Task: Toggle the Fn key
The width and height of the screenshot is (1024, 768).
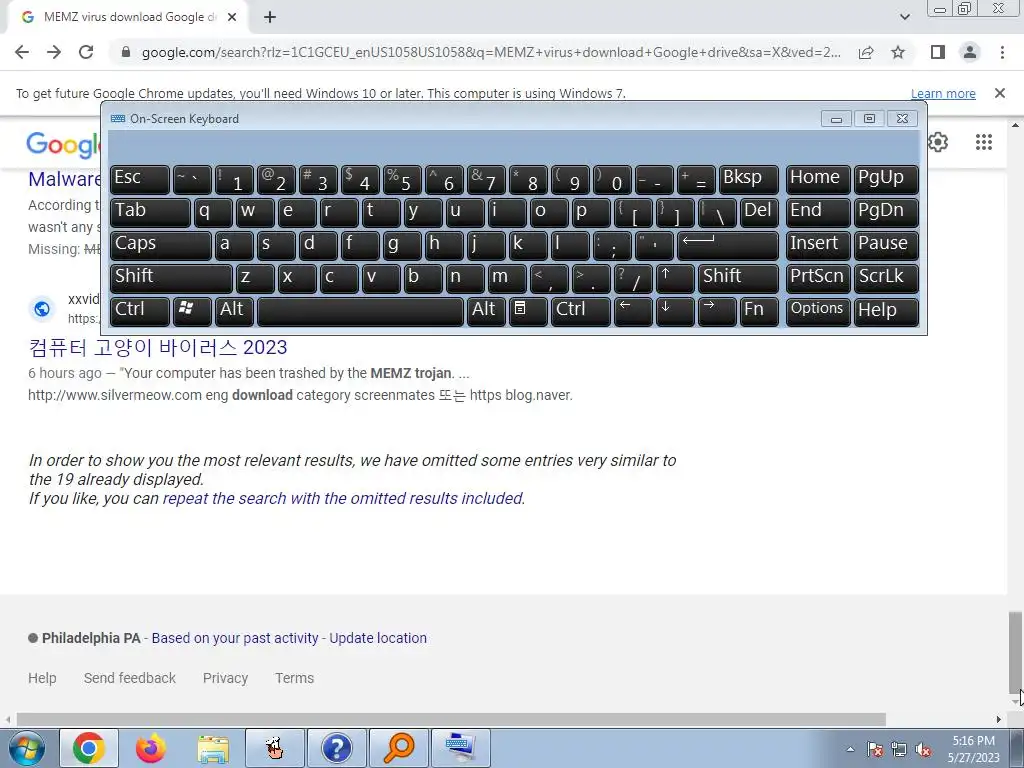Action: [759, 311]
